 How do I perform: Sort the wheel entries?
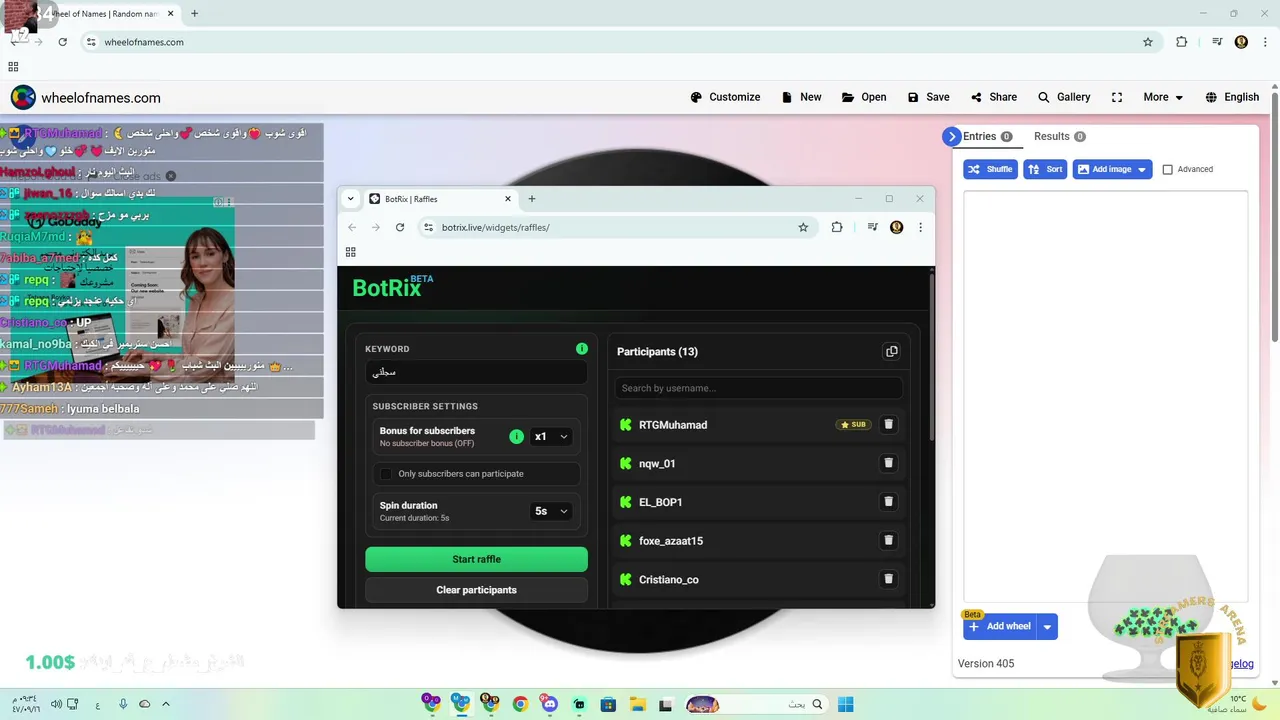(x=1045, y=169)
